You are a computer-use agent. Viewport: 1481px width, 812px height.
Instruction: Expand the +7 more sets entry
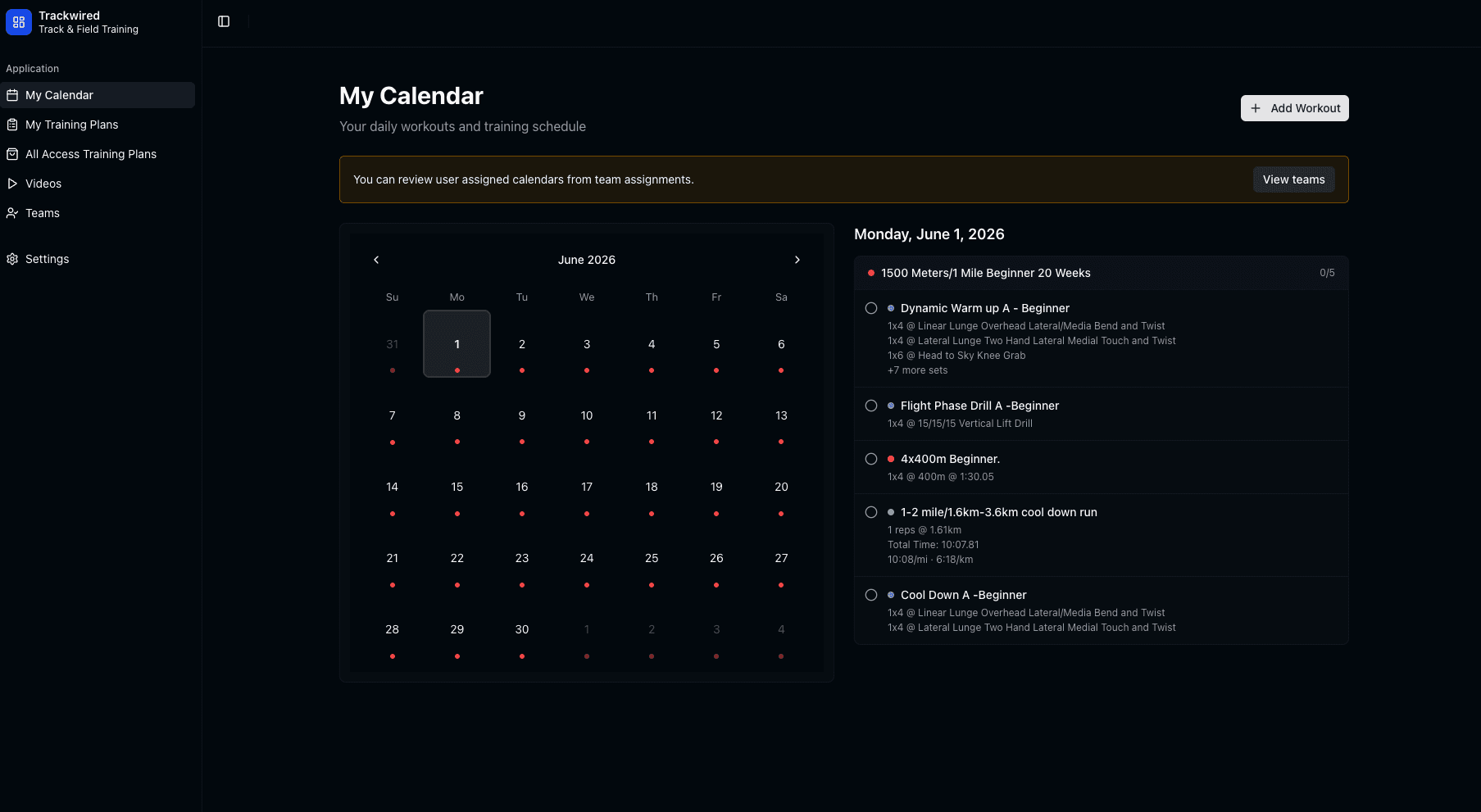coord(917,370)
